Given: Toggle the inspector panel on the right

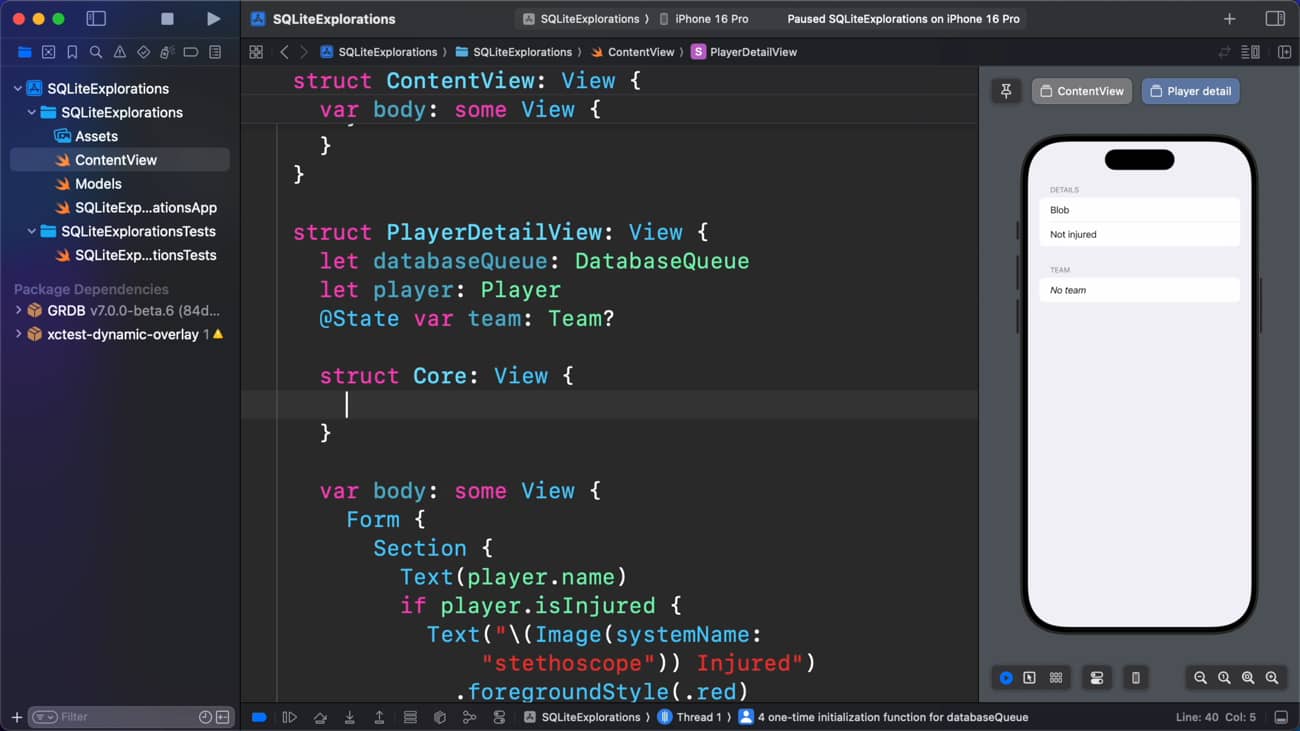Looking at the screenshot, I should point(1275,19).
